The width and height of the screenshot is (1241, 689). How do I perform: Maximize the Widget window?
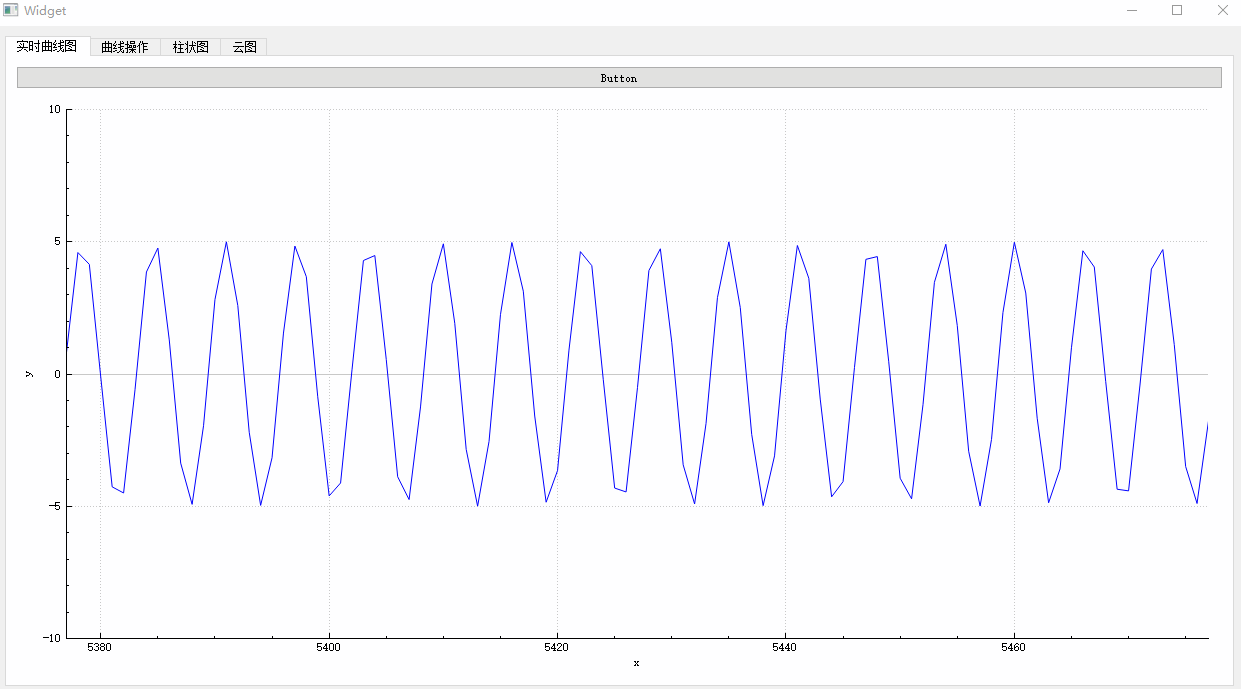click(1177, 10)
